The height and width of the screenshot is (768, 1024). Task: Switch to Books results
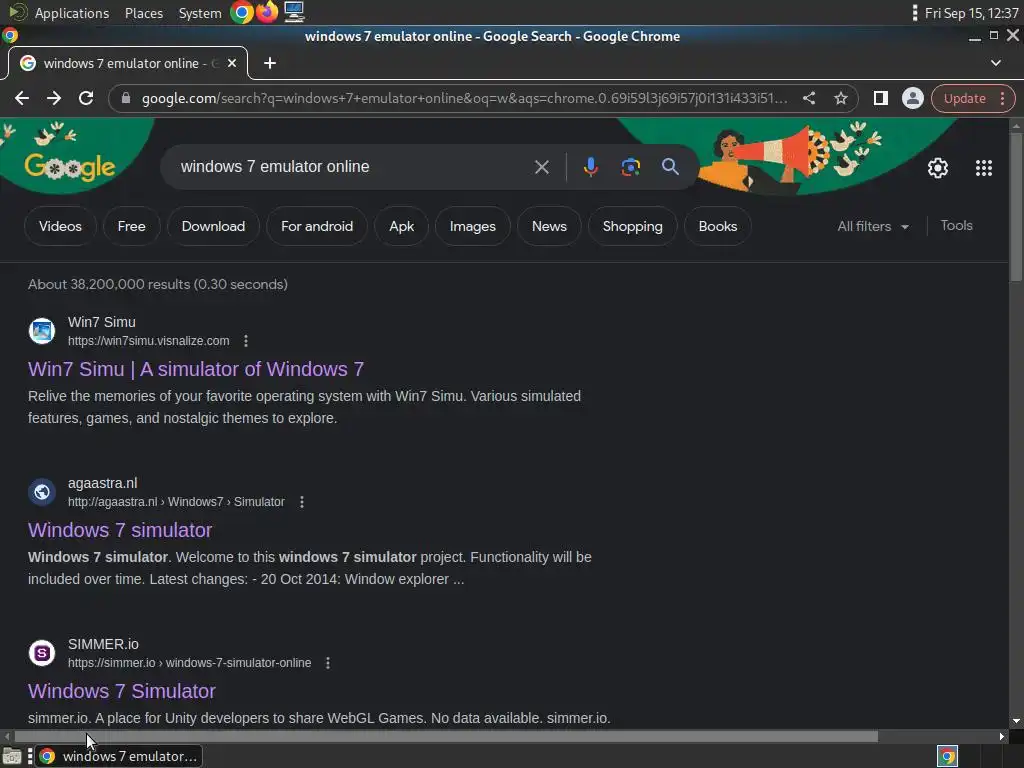click(718, 226)
